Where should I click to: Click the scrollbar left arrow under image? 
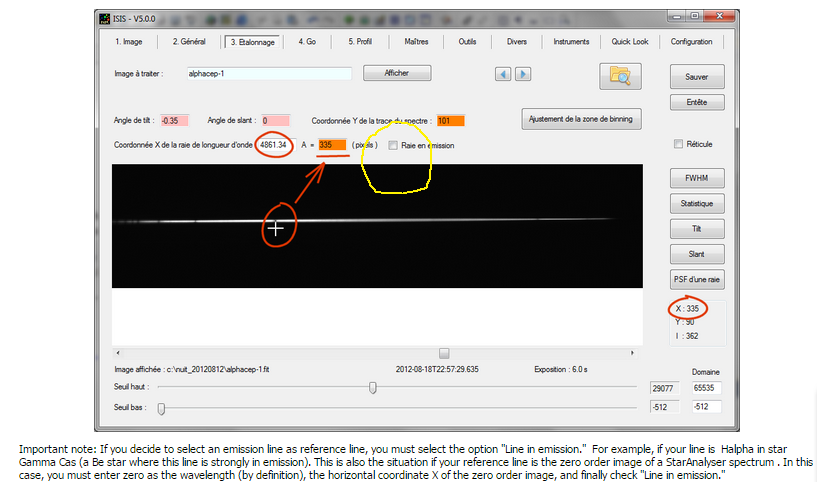pos(118,353)
